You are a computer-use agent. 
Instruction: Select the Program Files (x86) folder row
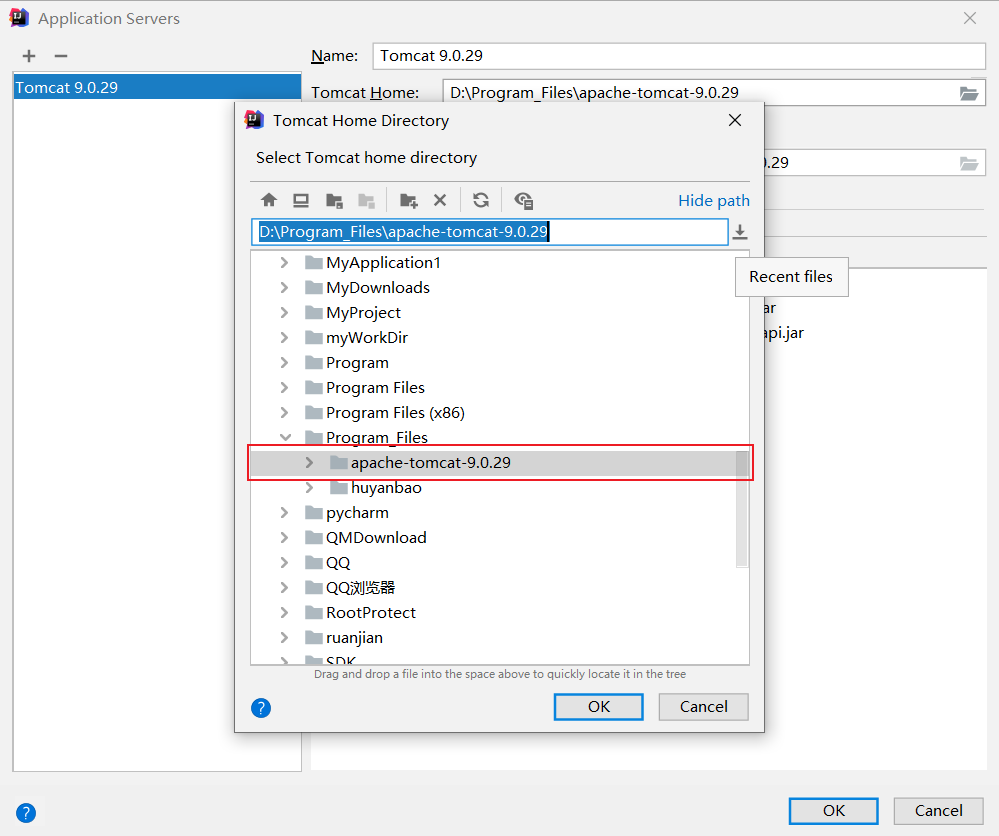click(500, 412)
